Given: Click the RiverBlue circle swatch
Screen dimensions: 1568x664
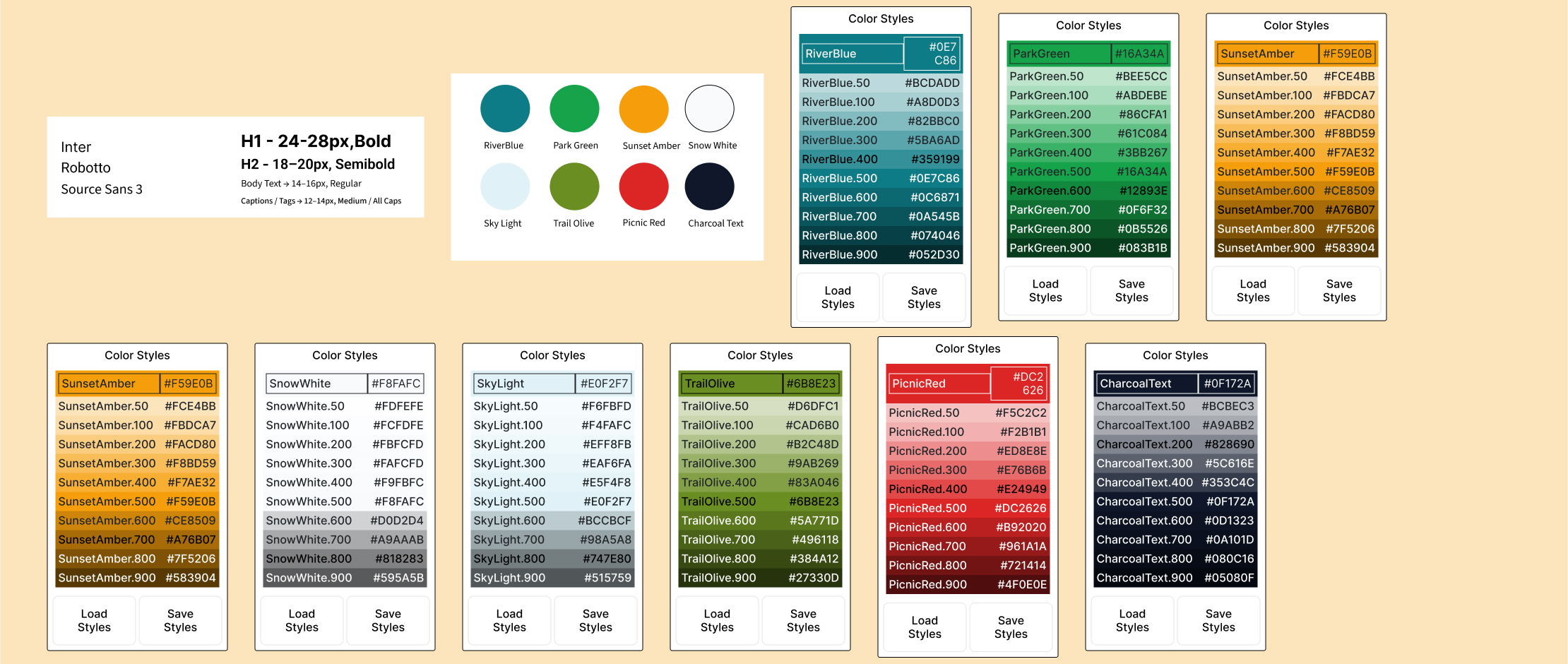Looking at the screenshot, I should (x=505, y=109).
